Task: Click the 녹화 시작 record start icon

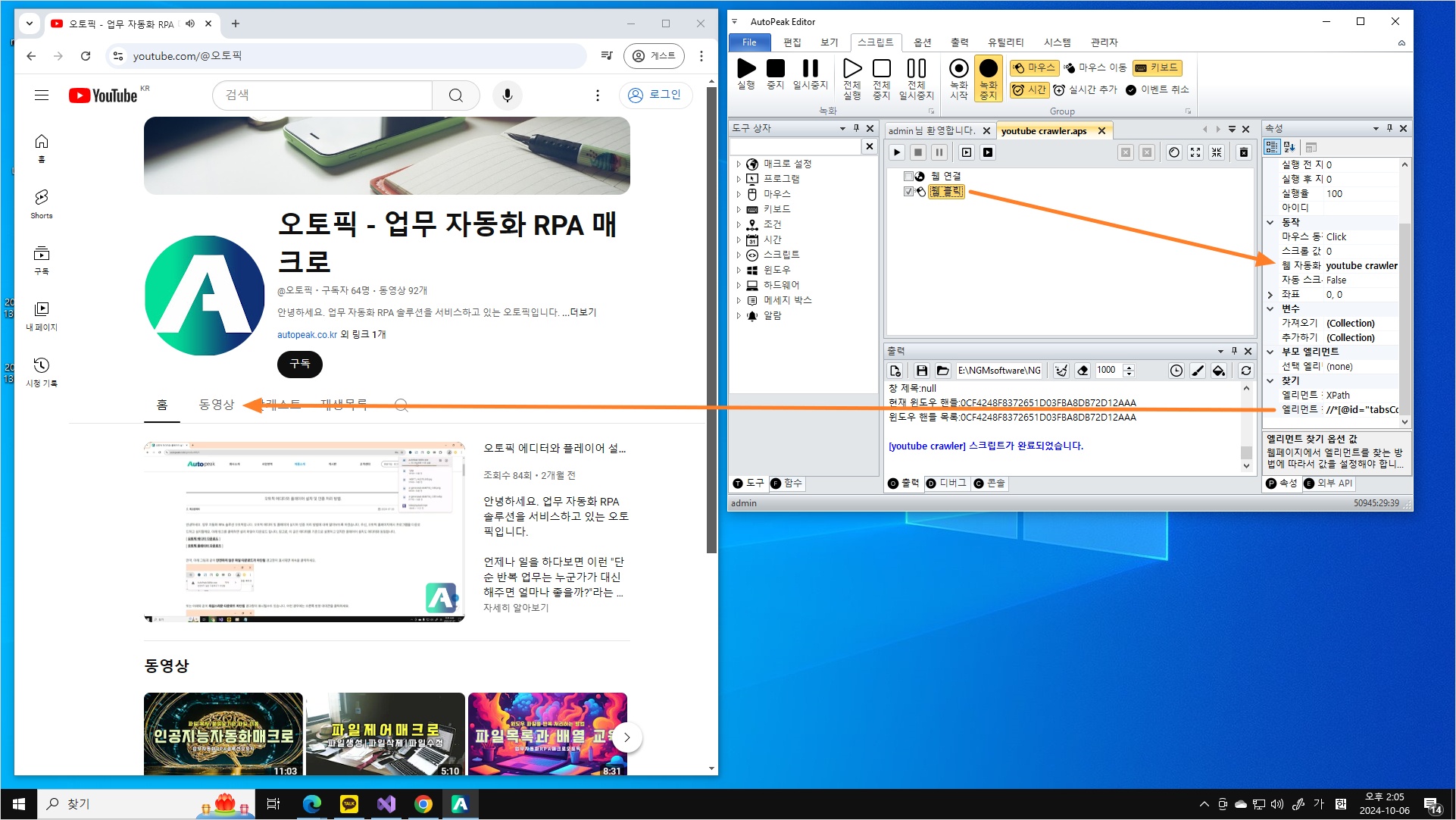Action: coord(958,69)
